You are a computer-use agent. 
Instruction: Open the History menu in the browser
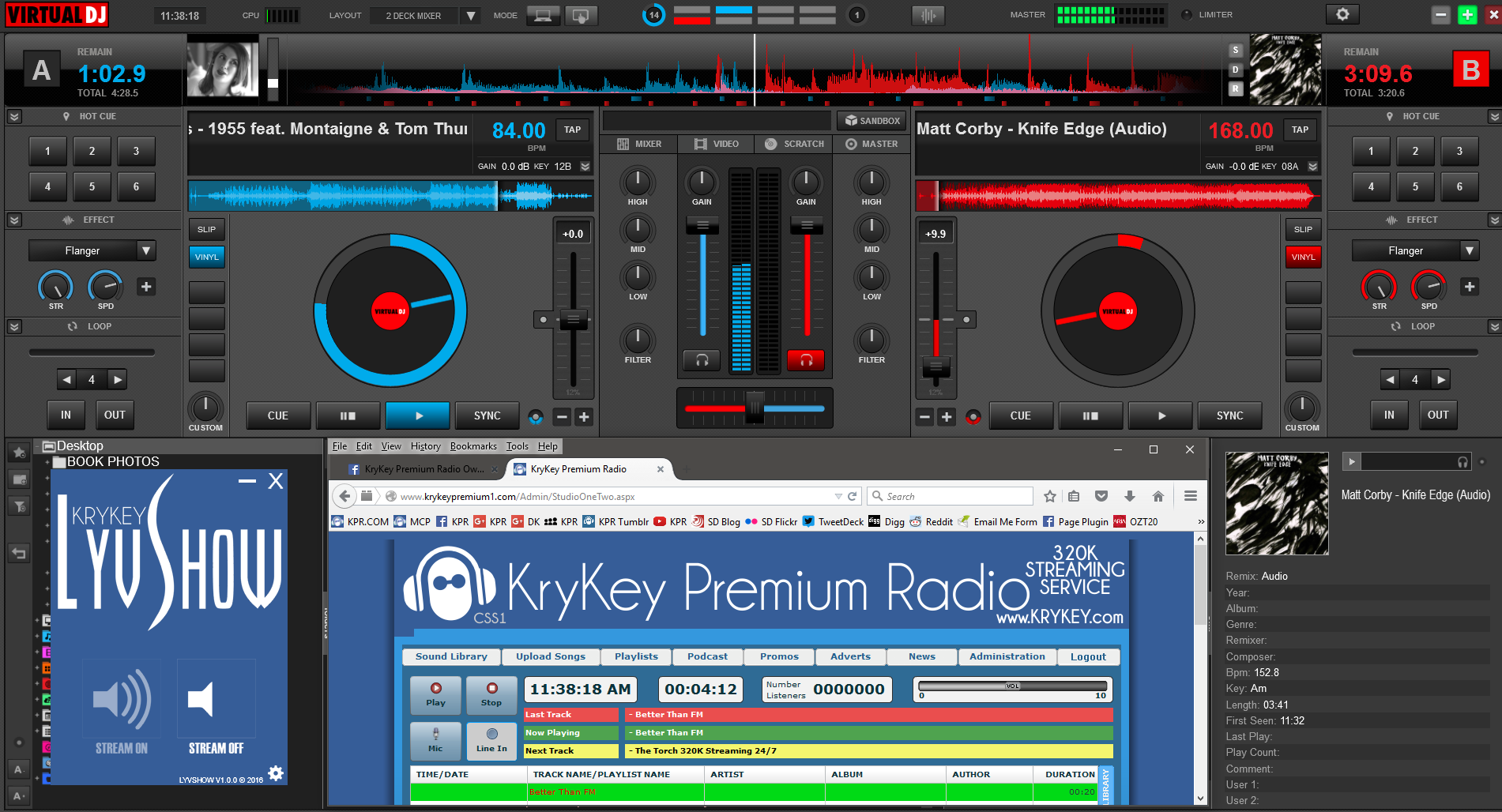point(425,445)
